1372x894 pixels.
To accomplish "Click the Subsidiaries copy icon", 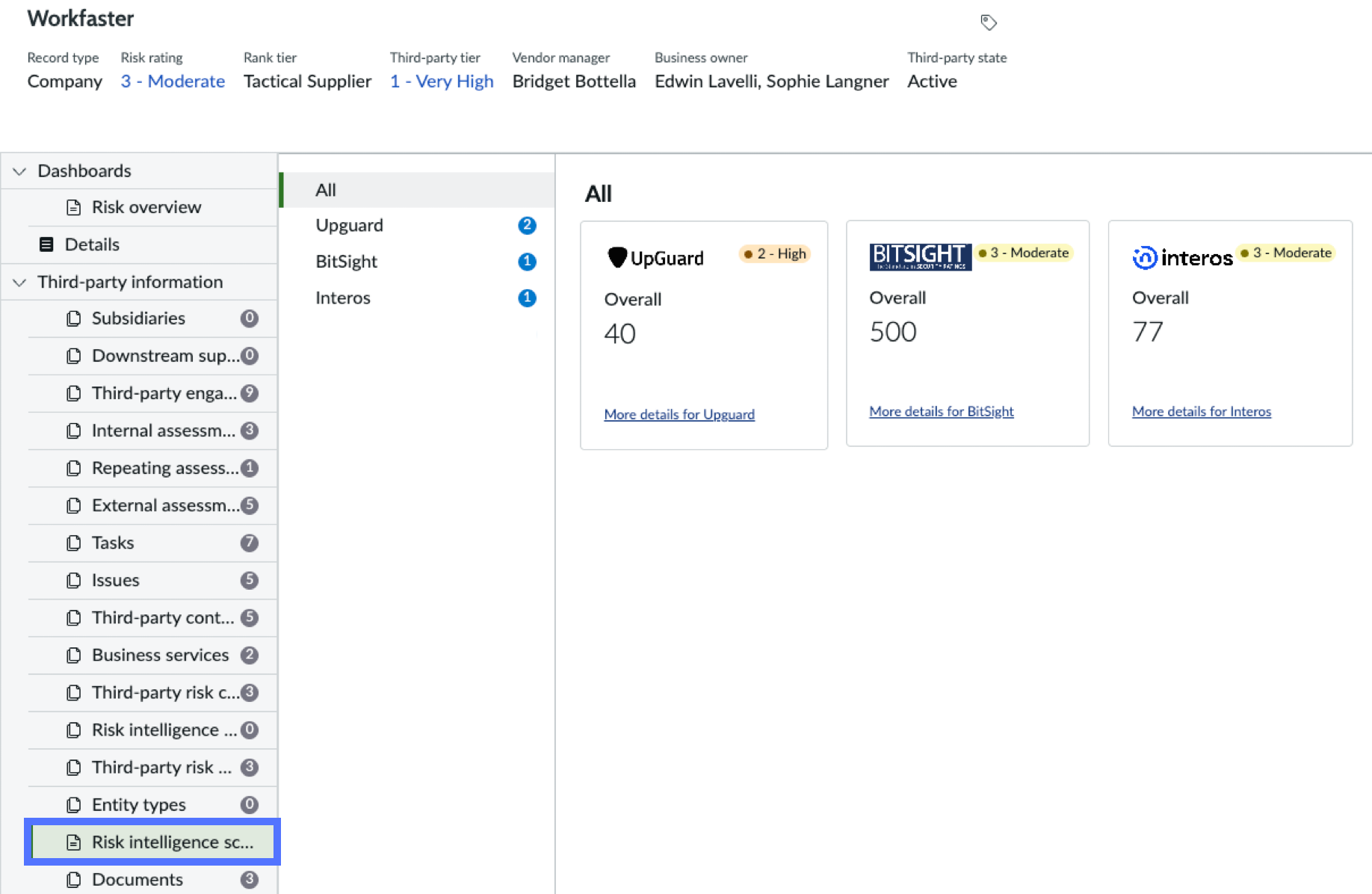I will pyautogui.click(x=73, y=318).
